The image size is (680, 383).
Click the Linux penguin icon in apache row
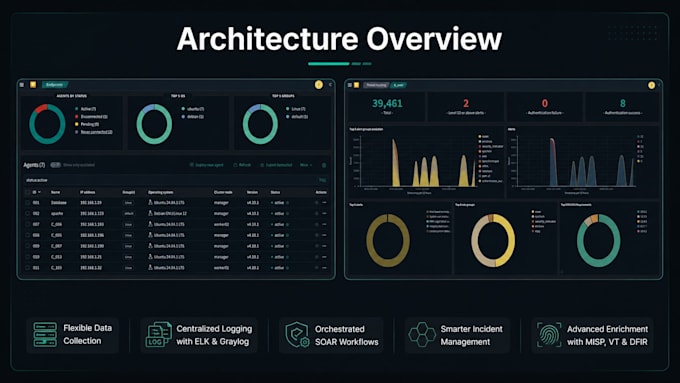point(150,213)
